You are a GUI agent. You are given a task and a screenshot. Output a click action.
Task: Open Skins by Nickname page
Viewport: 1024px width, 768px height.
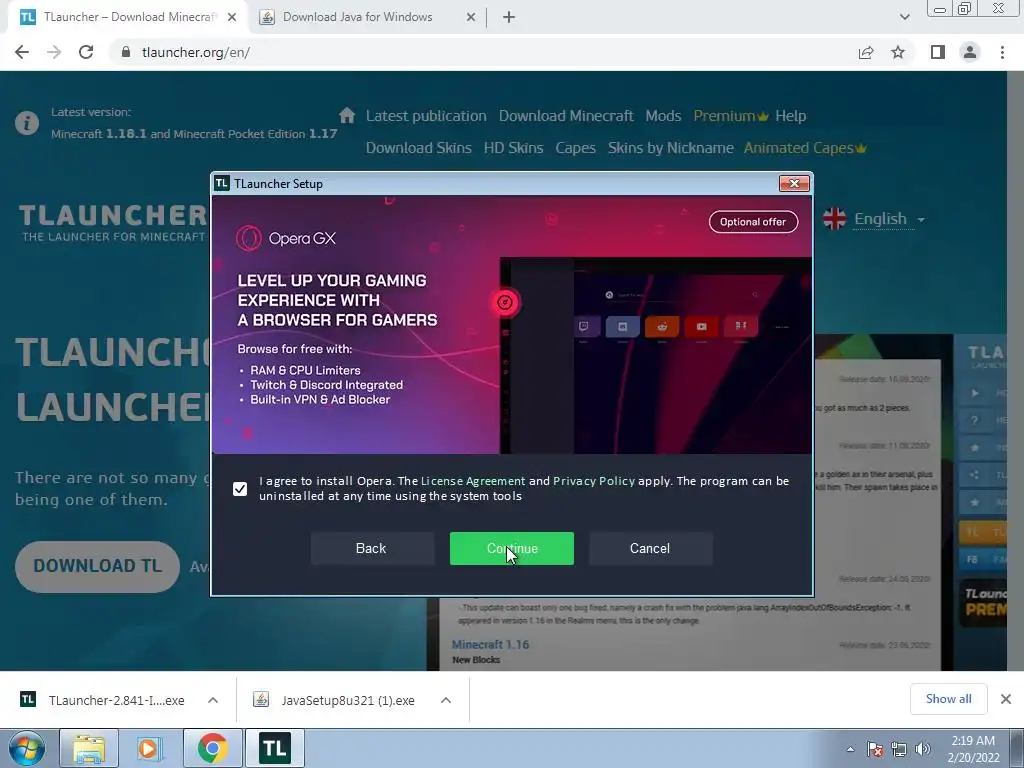(x=671, y=148)
